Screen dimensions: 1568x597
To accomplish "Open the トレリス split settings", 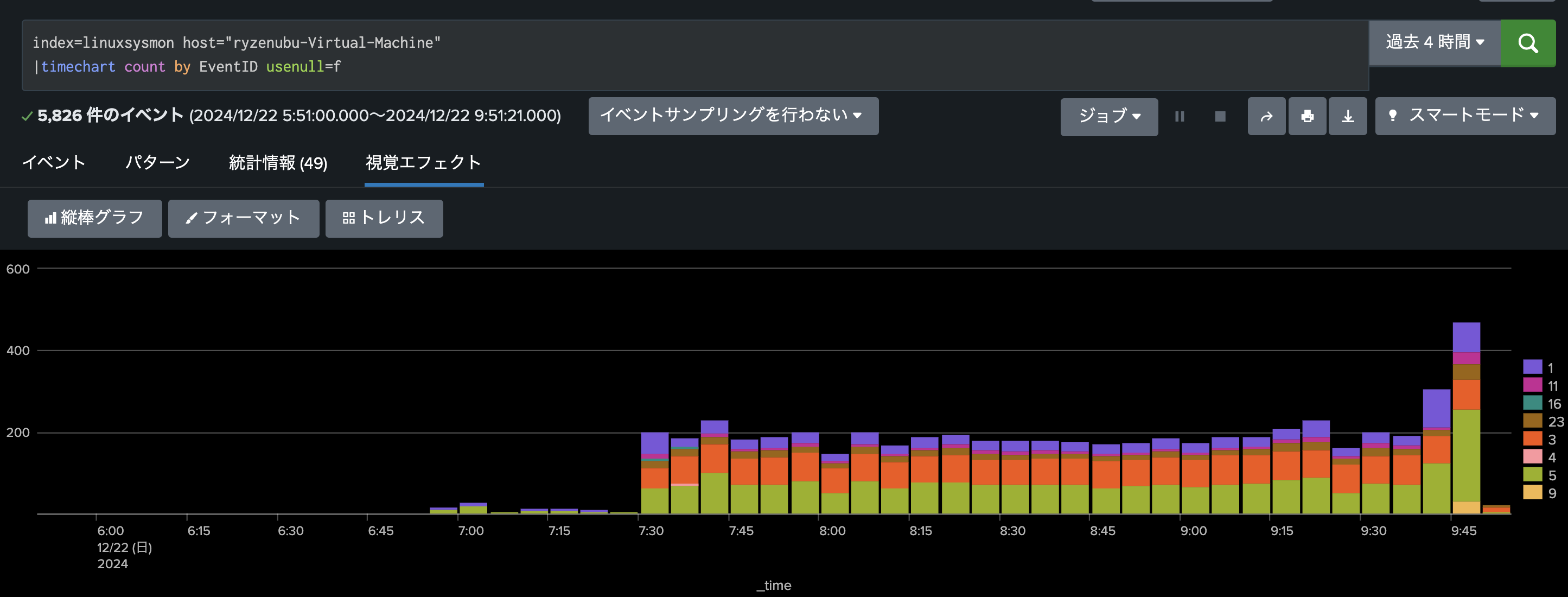I will pyautogui.click(x=384, y=218).
